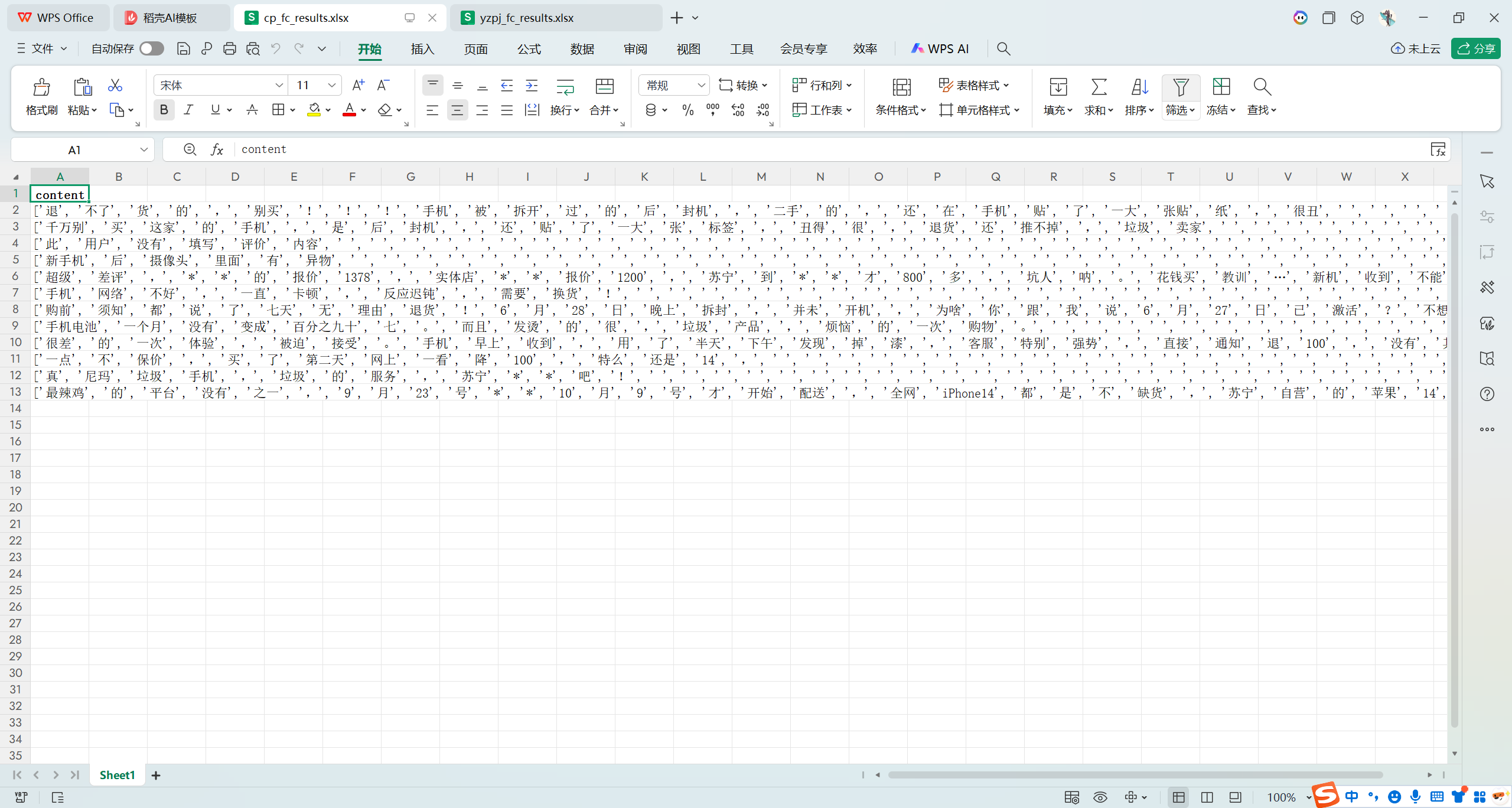Switch to the 插入 ribbon tab
The height and width of the screenshot is (808, 1512).
(x=422, y=49)
